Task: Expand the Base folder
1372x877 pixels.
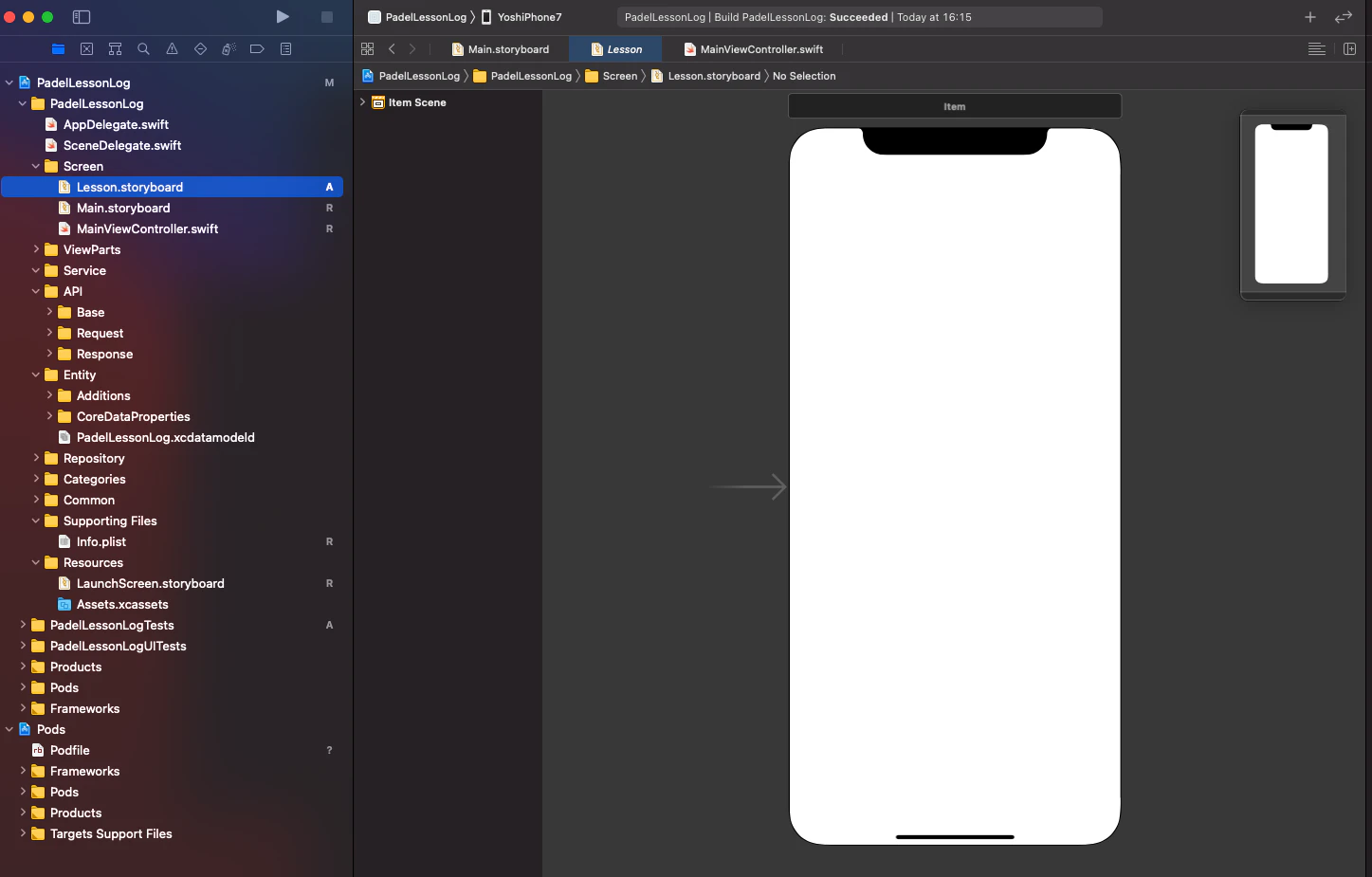Action: pos(49,312)
